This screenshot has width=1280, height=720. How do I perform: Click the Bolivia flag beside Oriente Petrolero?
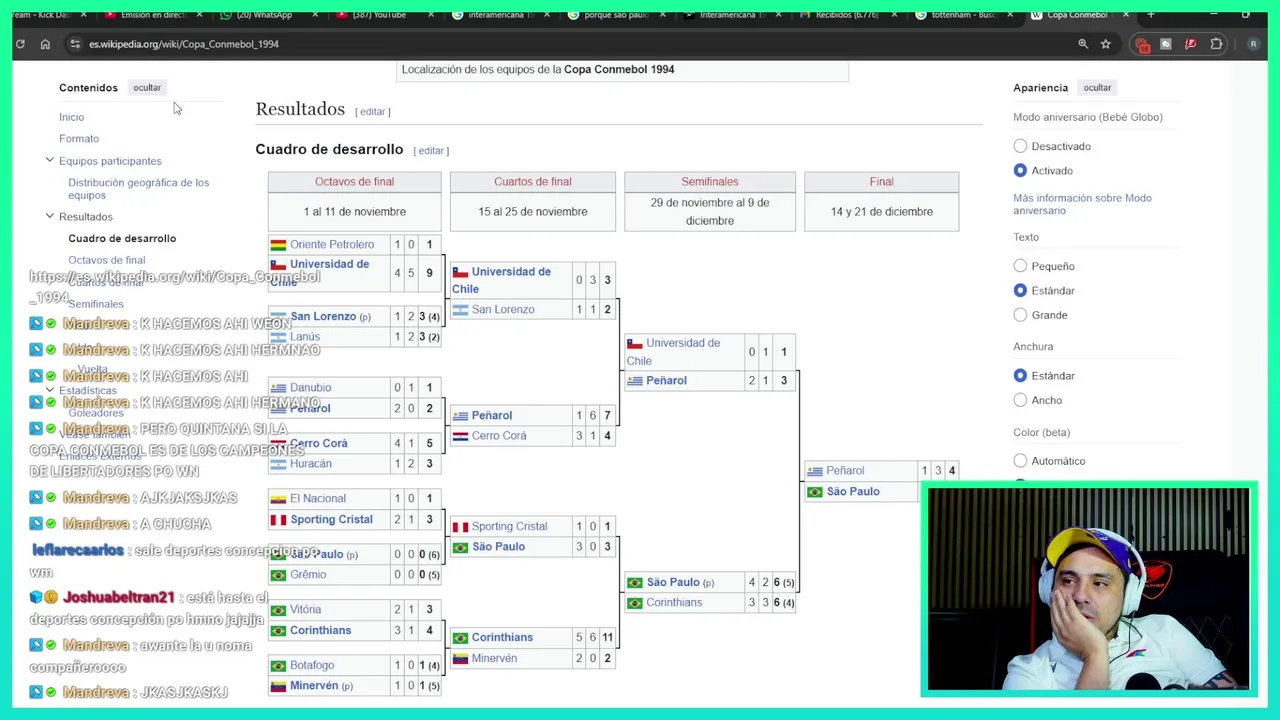coord(278,245)
